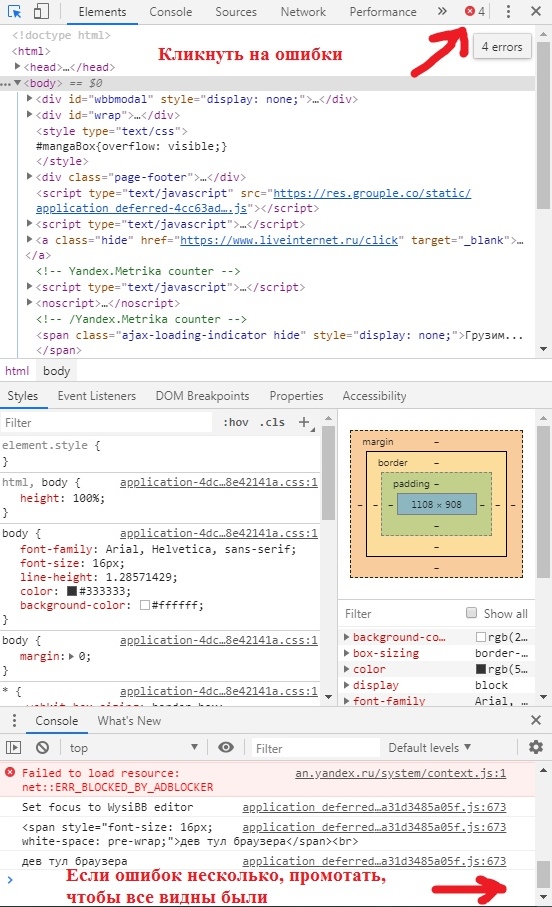Viewport: 552px width, 907px height.
Task: Open the top execution context dropdown
Action: click(133, 747)
